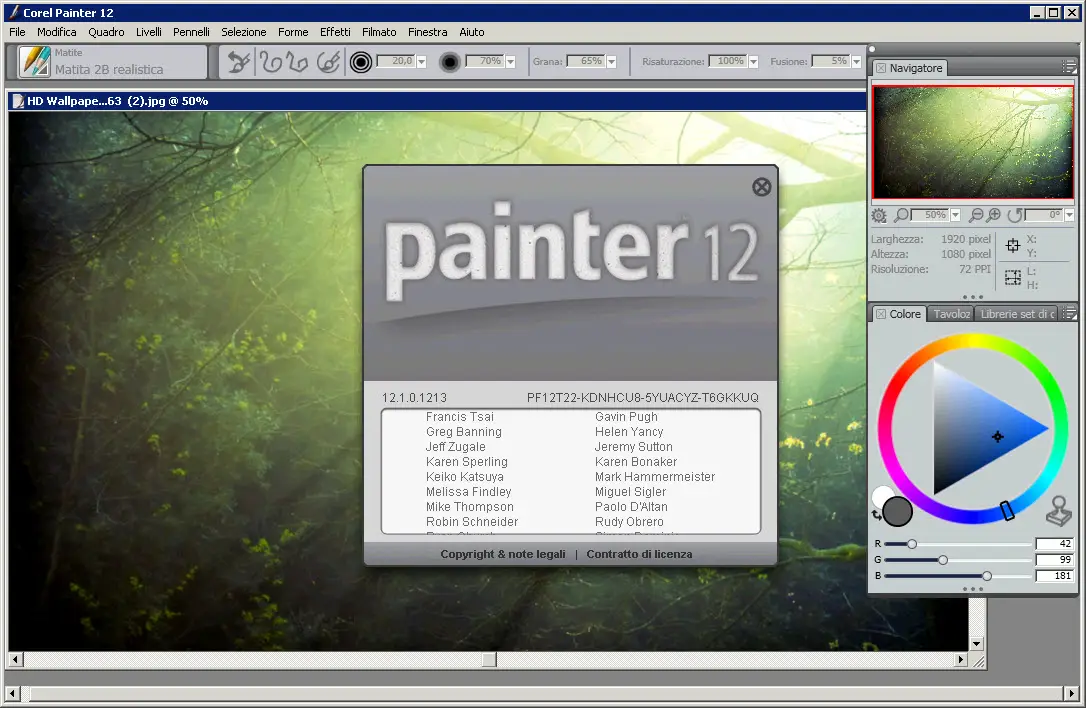Click the reset tool icon in property bar
This screenshot has width=1086, height=708.
pyautogui.click(x=238, y=62)
